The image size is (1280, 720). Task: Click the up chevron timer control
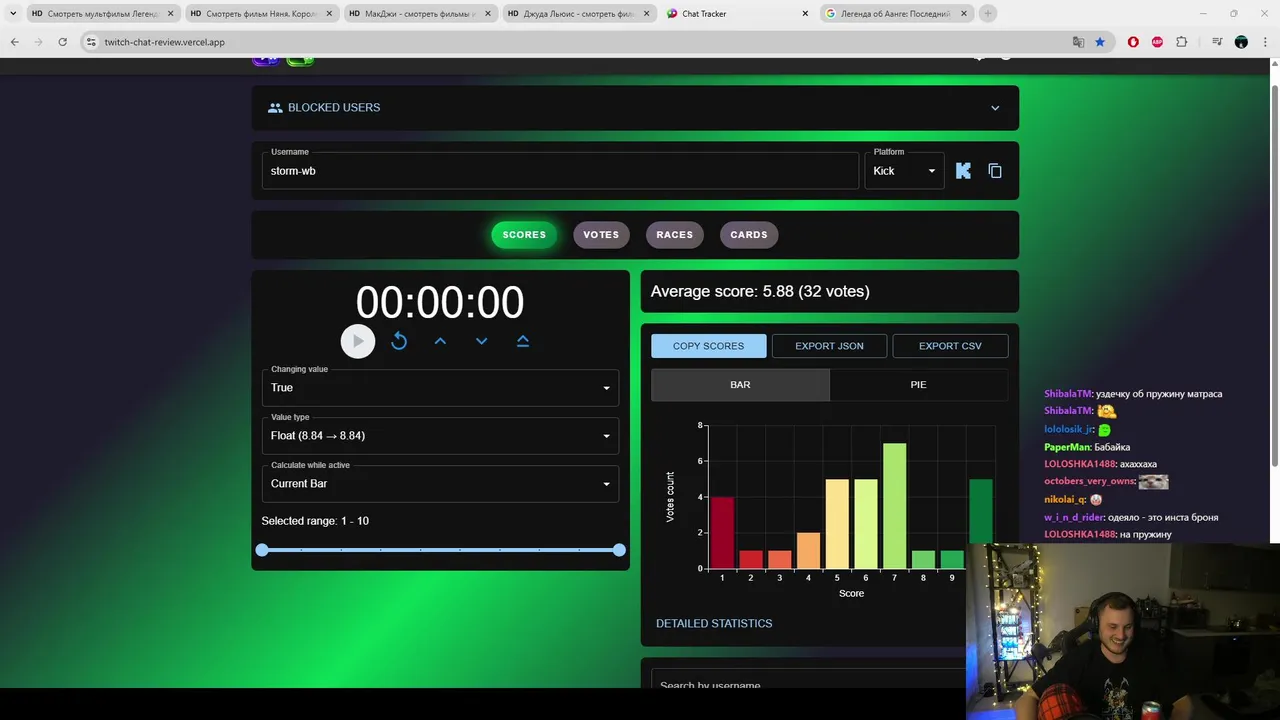440,341
